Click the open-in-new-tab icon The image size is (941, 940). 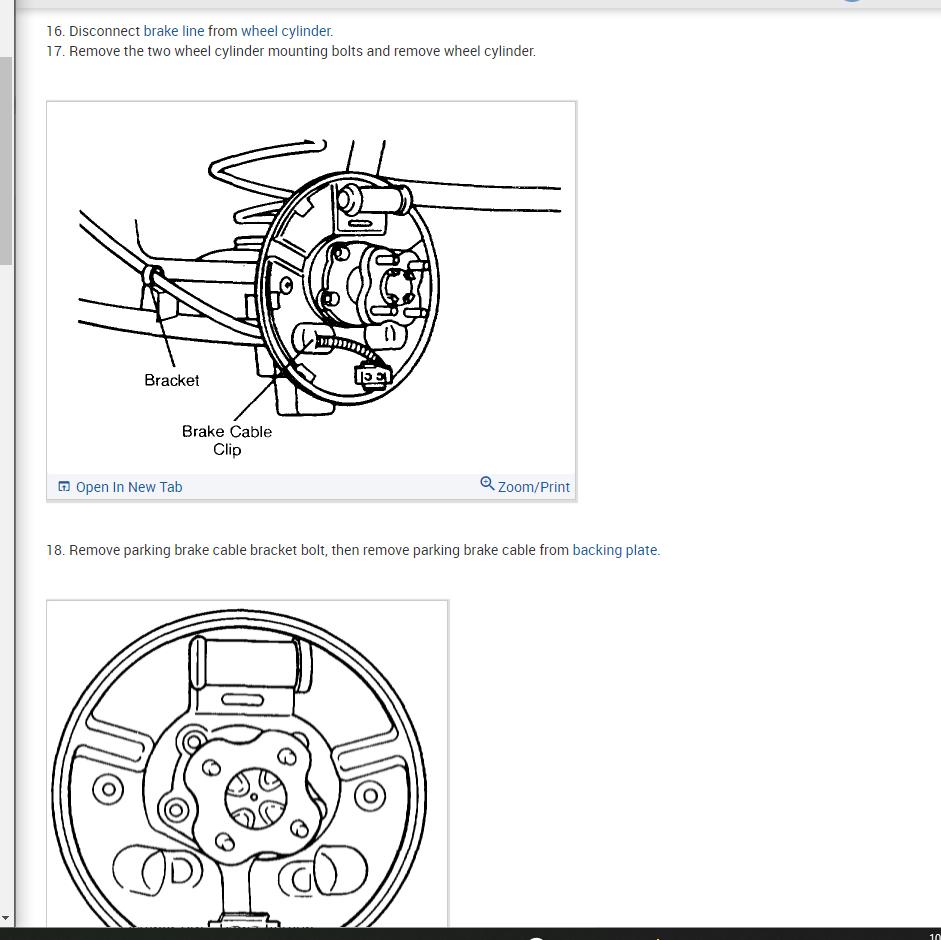click(64, 487)
